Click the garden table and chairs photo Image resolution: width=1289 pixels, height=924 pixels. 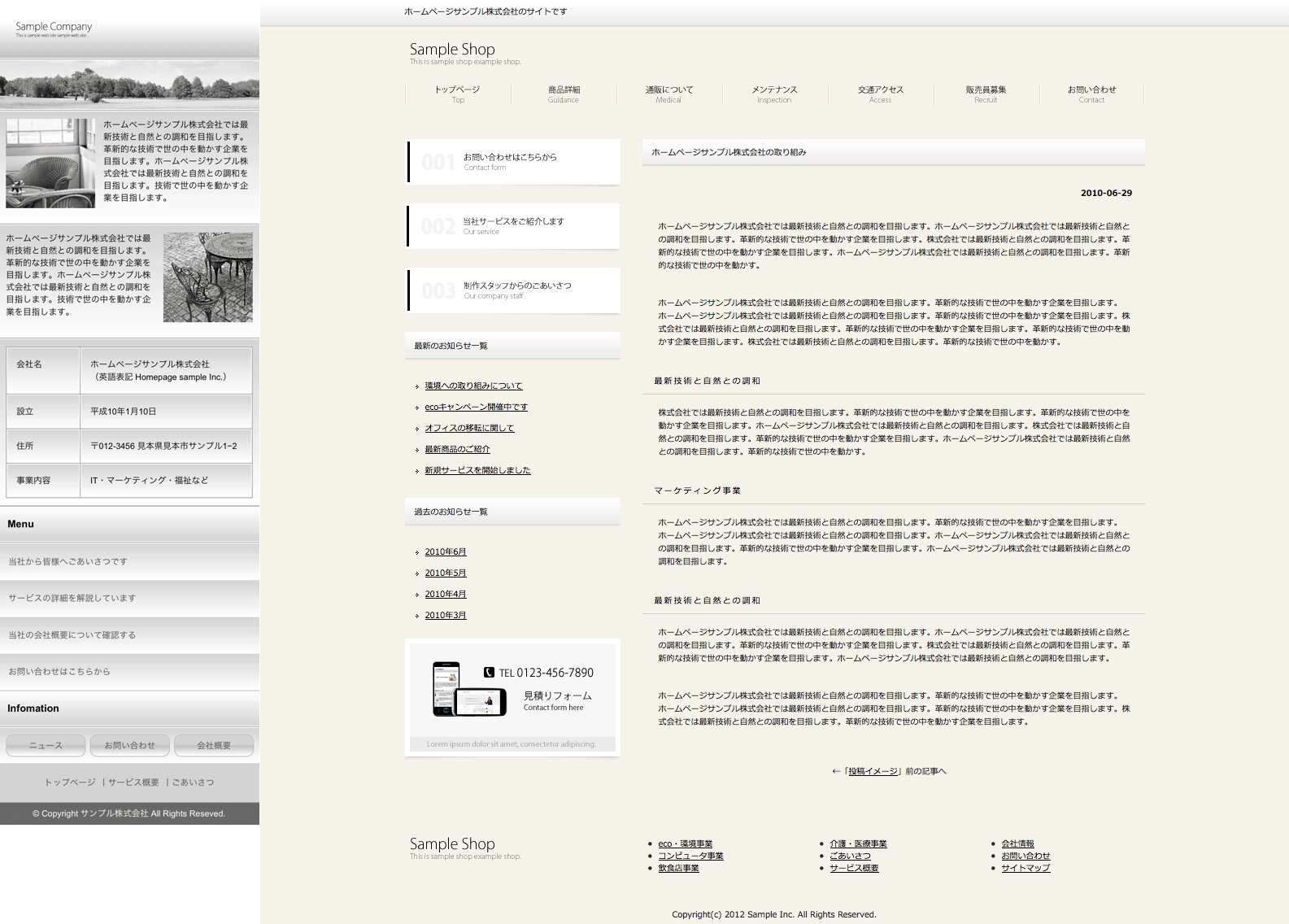click(207, 277)
